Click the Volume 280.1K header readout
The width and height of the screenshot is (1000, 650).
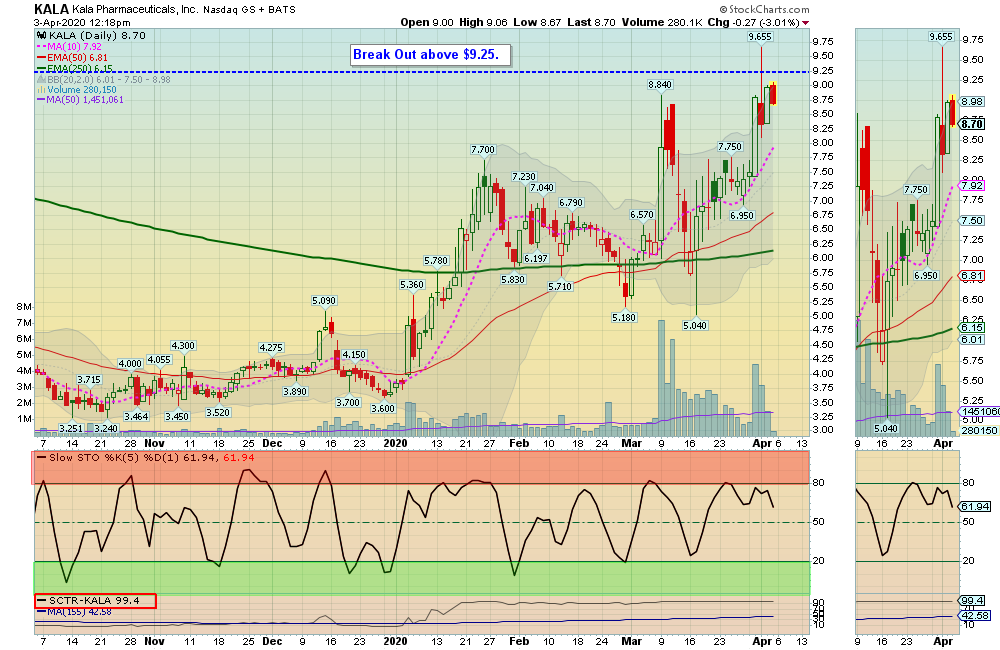click(662, 22)
